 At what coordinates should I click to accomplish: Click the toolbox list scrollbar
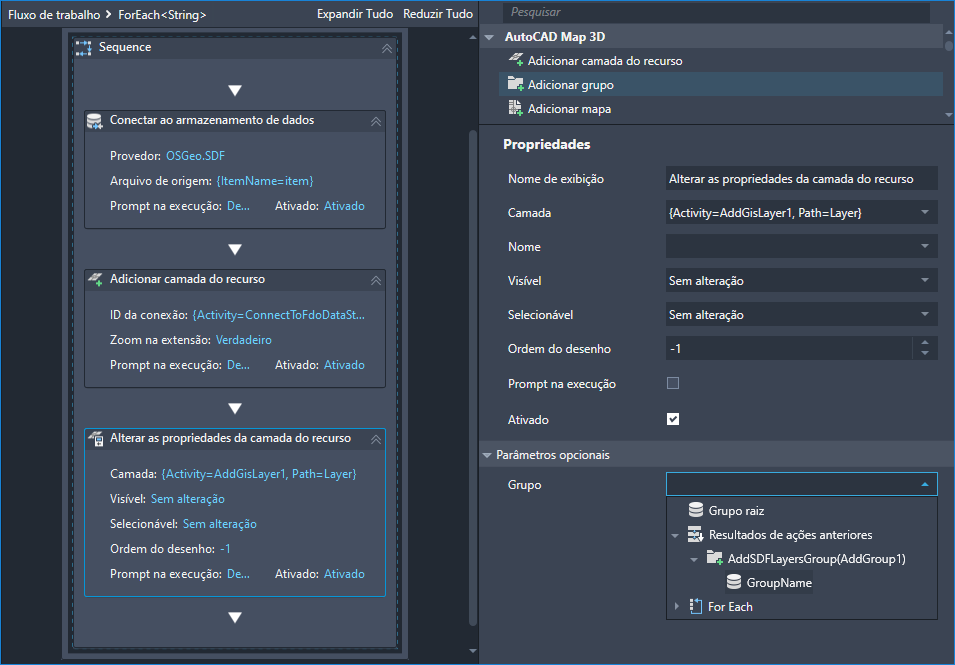(948, 45)
